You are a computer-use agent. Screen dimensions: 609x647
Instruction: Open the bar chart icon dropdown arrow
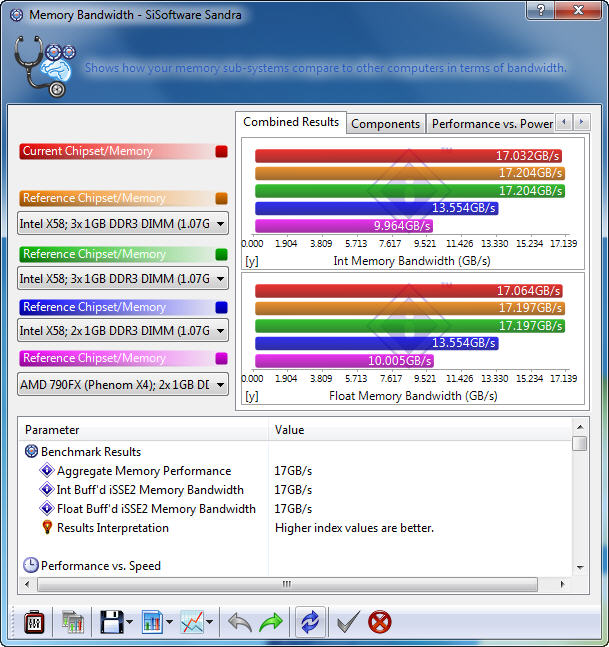click(x=169, y=621)
